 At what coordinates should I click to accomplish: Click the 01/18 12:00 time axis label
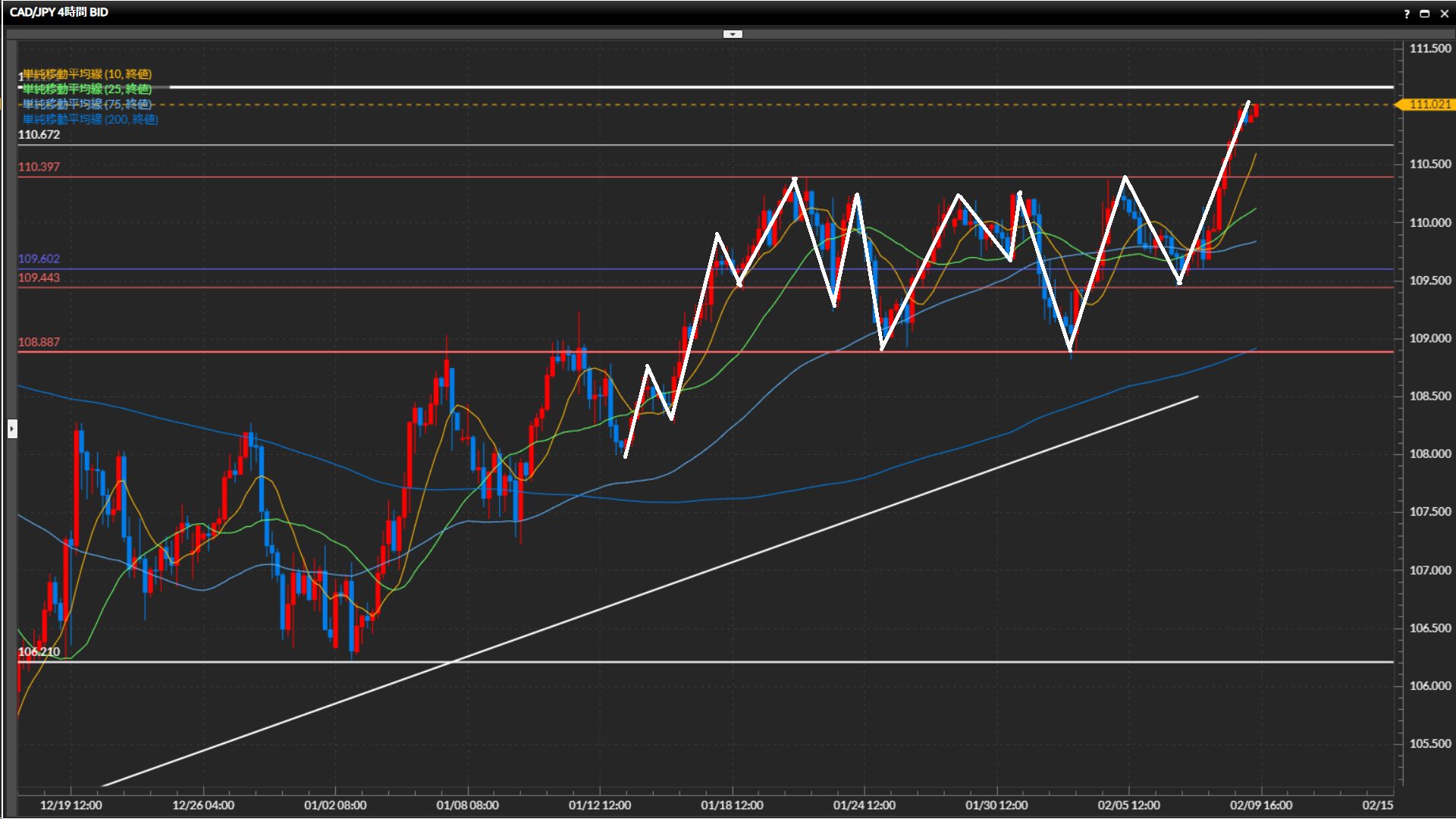tap(732, 805)
